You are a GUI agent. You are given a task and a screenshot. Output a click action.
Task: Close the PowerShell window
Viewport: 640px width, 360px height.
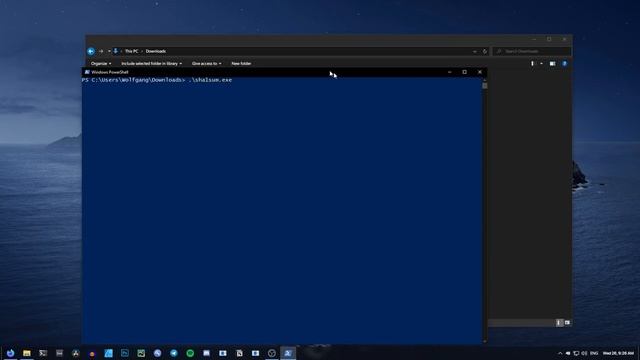(480, 72)
